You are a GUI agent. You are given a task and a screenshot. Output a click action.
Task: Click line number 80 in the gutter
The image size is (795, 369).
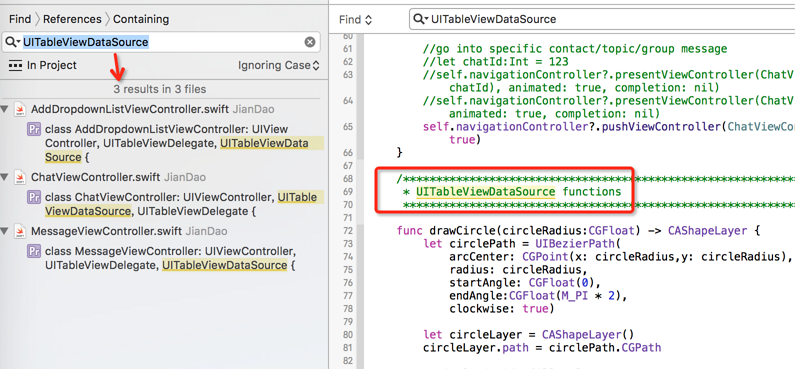point(347,335)
